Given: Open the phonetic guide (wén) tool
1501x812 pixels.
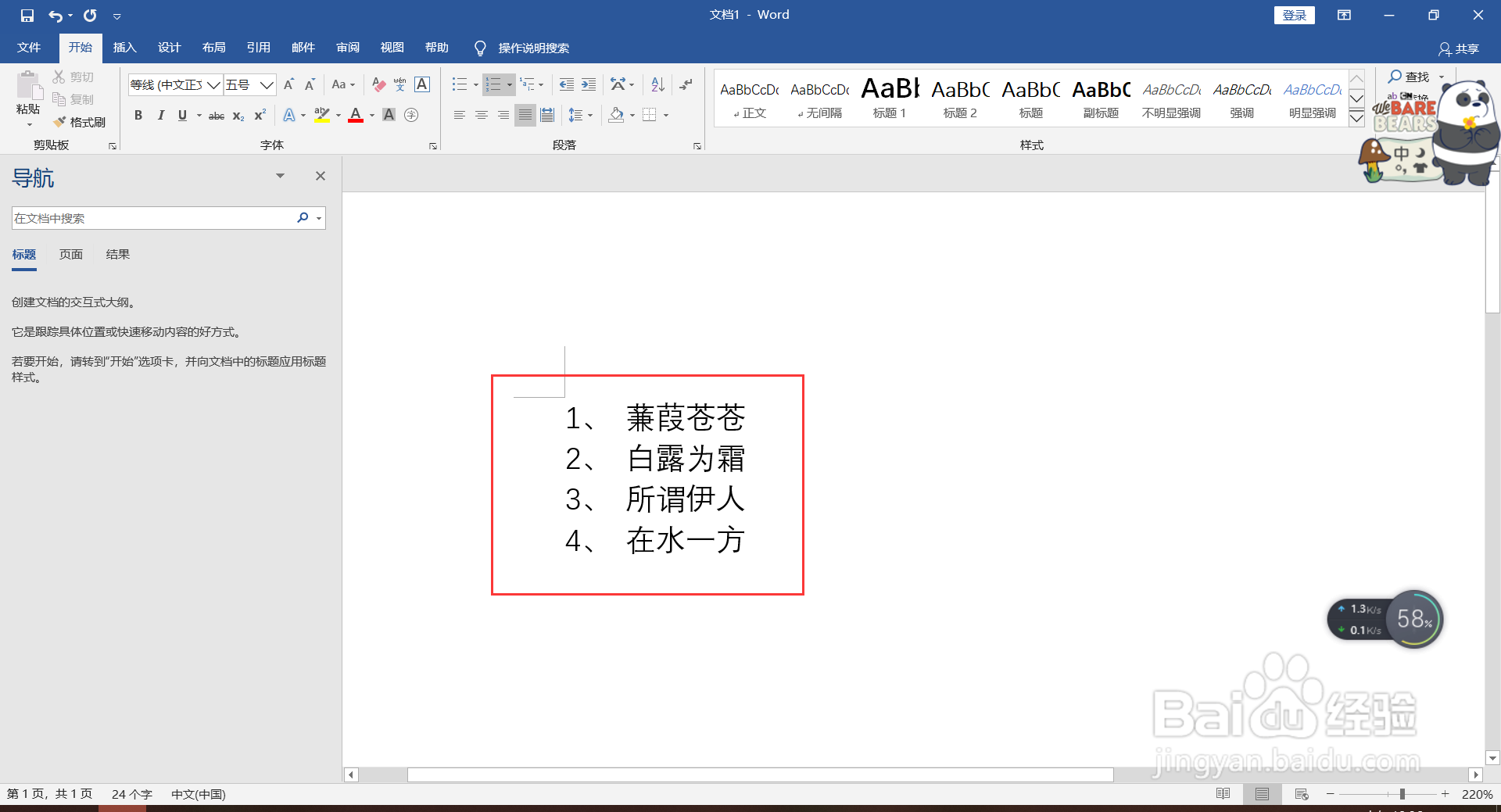Looking at the screenshot, I should 400,84.
